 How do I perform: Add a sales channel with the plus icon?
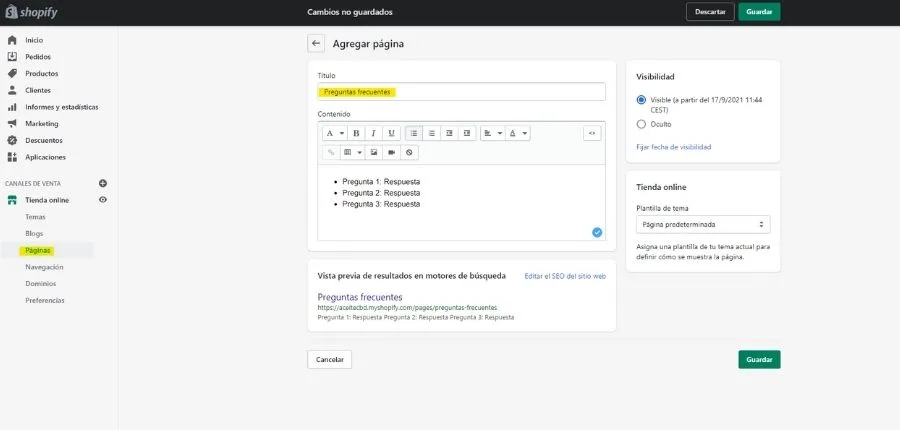pos(103,184)
